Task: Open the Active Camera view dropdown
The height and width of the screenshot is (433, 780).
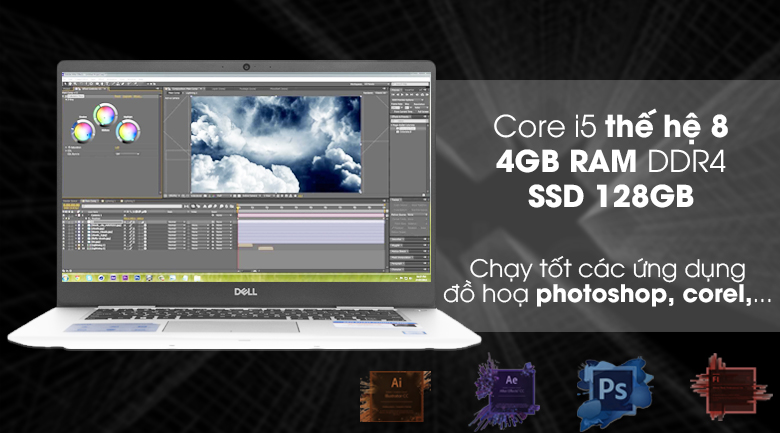Action: (x=250, y=196)
